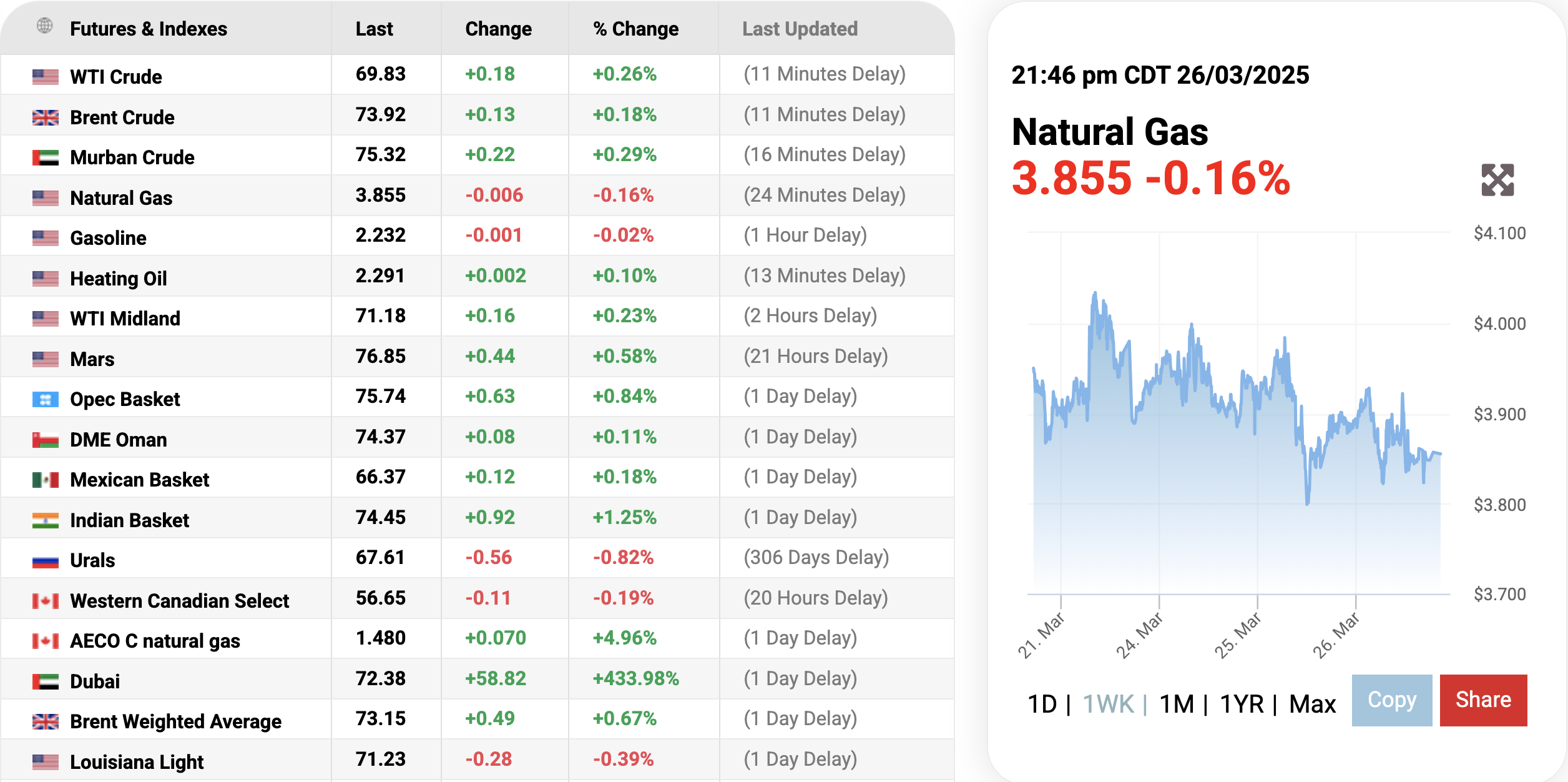Screen dimensions: 1568x782
Task: Click the Dubai row name
Action: (x=95, y=681)
